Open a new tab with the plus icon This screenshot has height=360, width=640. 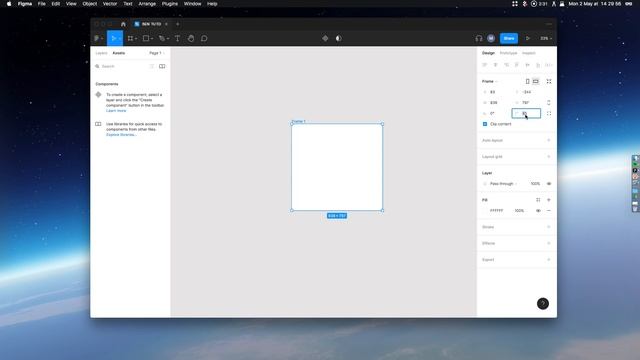178,24
